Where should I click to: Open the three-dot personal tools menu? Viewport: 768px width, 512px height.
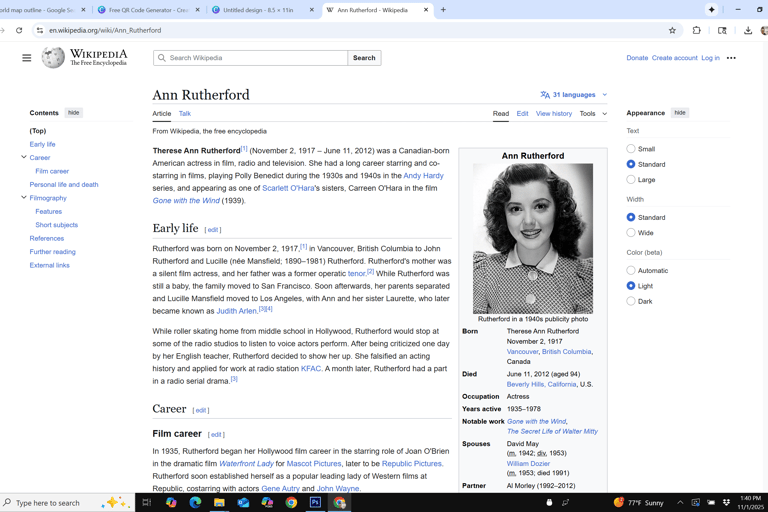click(x=731, y=58)
